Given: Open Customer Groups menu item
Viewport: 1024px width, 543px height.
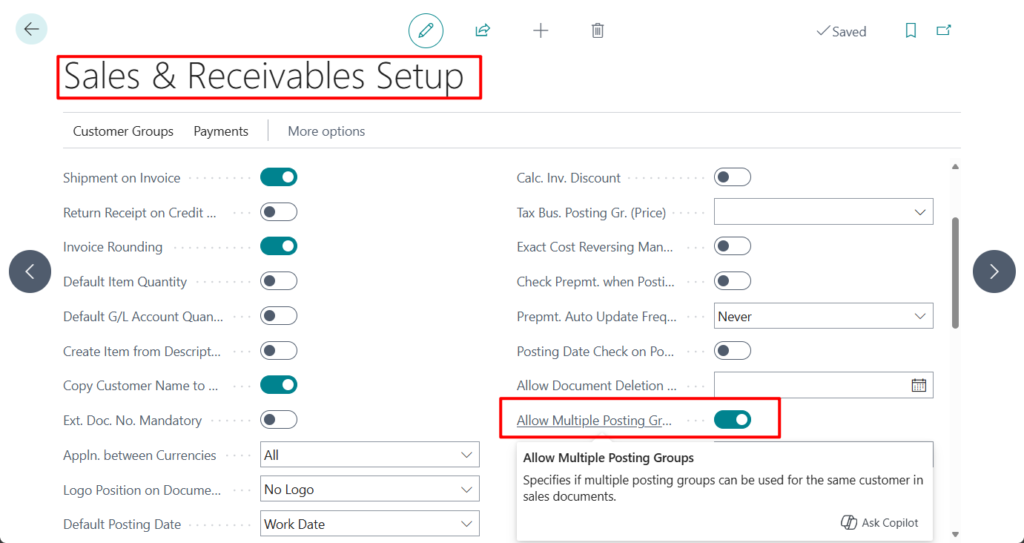Looking at the screenshot, I should (x=123, y=131).
